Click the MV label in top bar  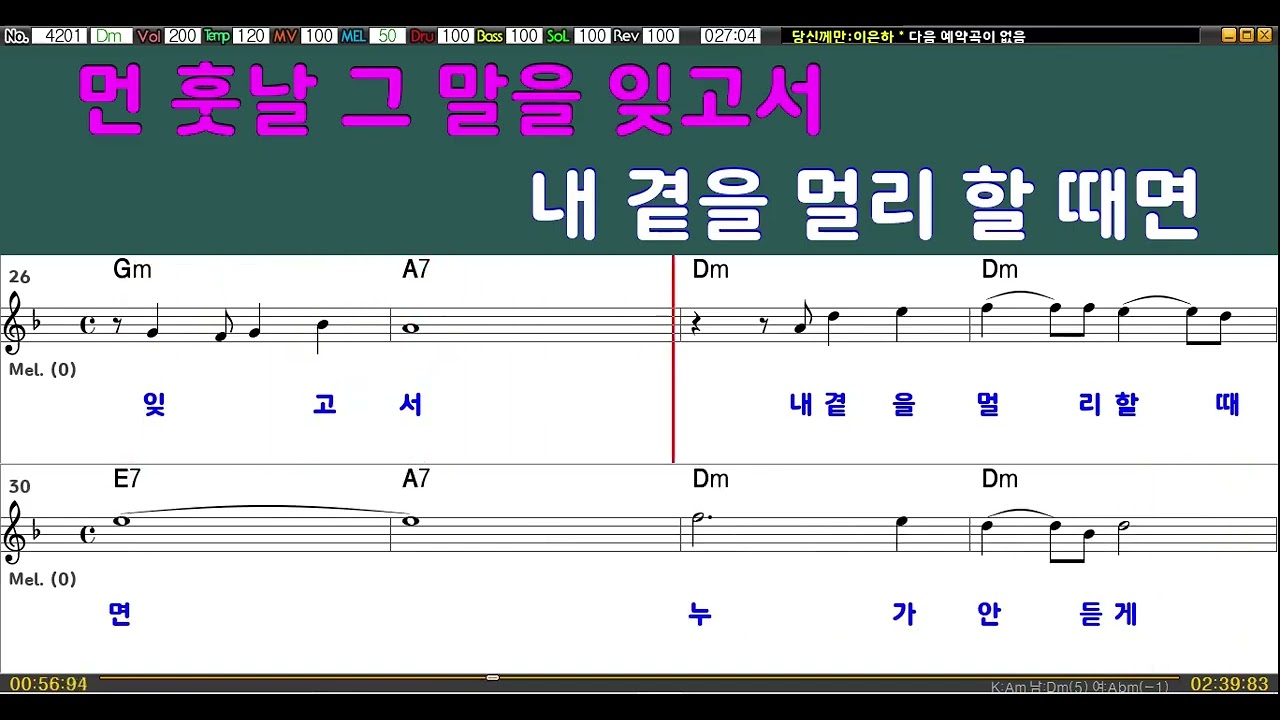(x=285, y=36)
